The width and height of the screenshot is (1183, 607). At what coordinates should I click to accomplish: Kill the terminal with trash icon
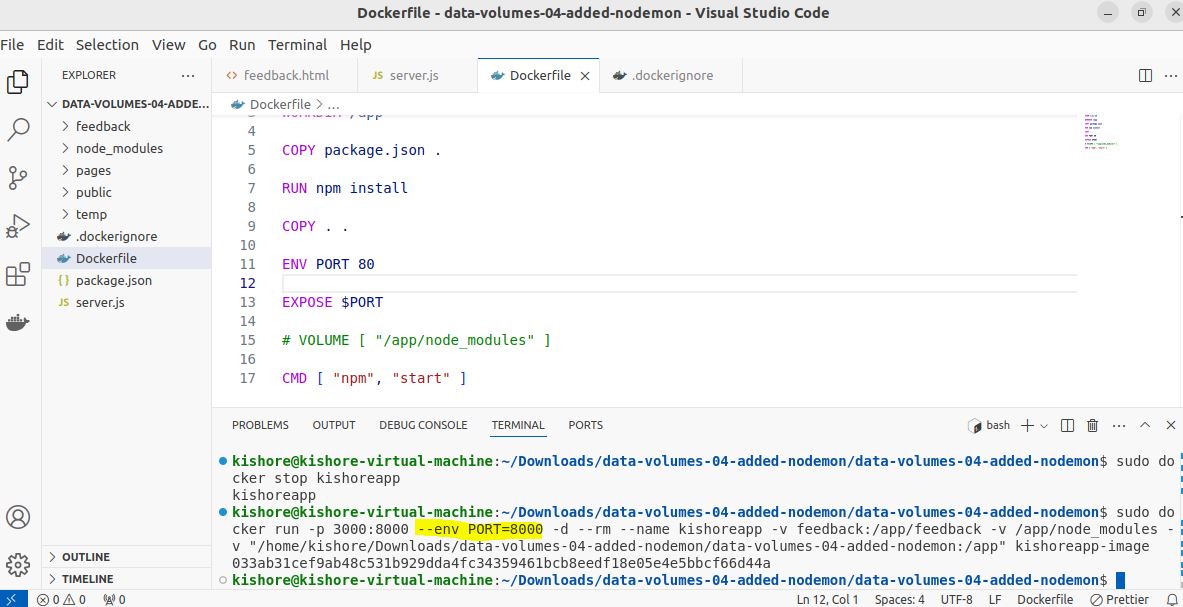click(x=1092, y=425)
